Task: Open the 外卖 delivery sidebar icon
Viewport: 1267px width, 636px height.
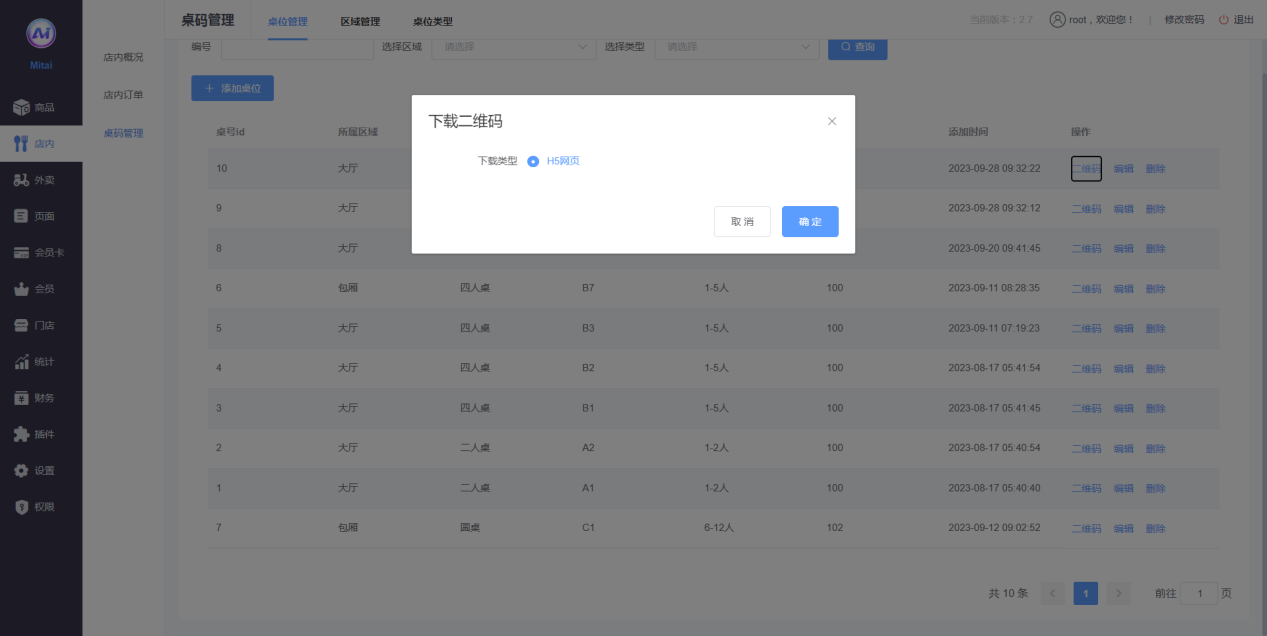Action: pyautogui.click(x=21, y=180)
